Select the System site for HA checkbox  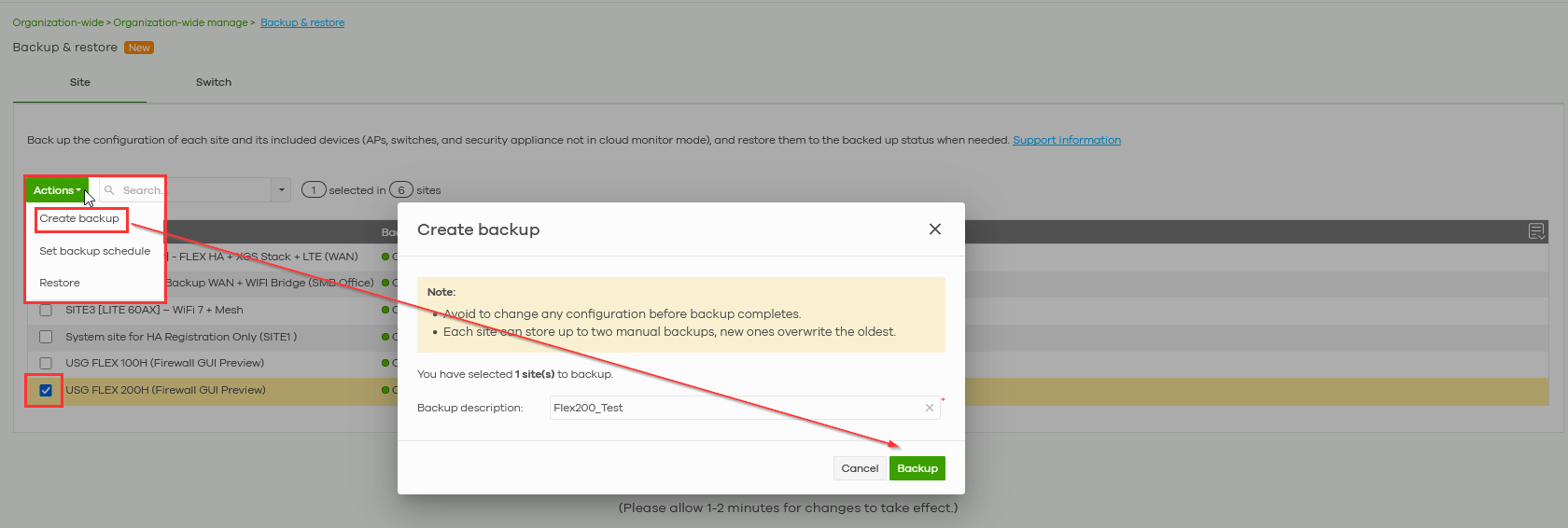pyautogui.click(x=46, y=337)
